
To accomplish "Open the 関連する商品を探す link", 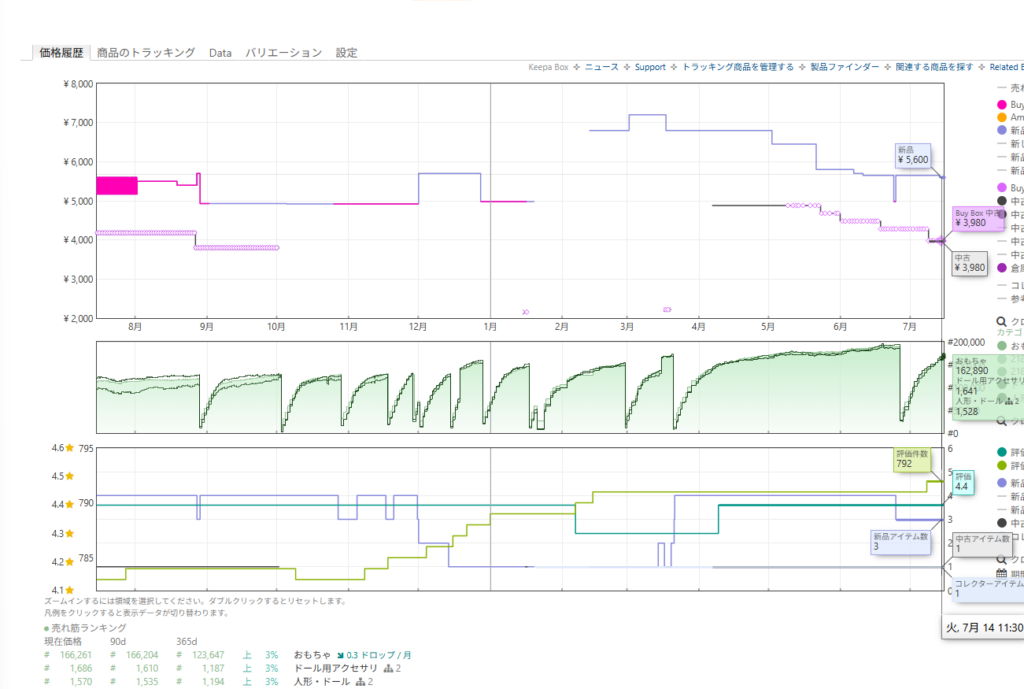I will coord(934,67).
